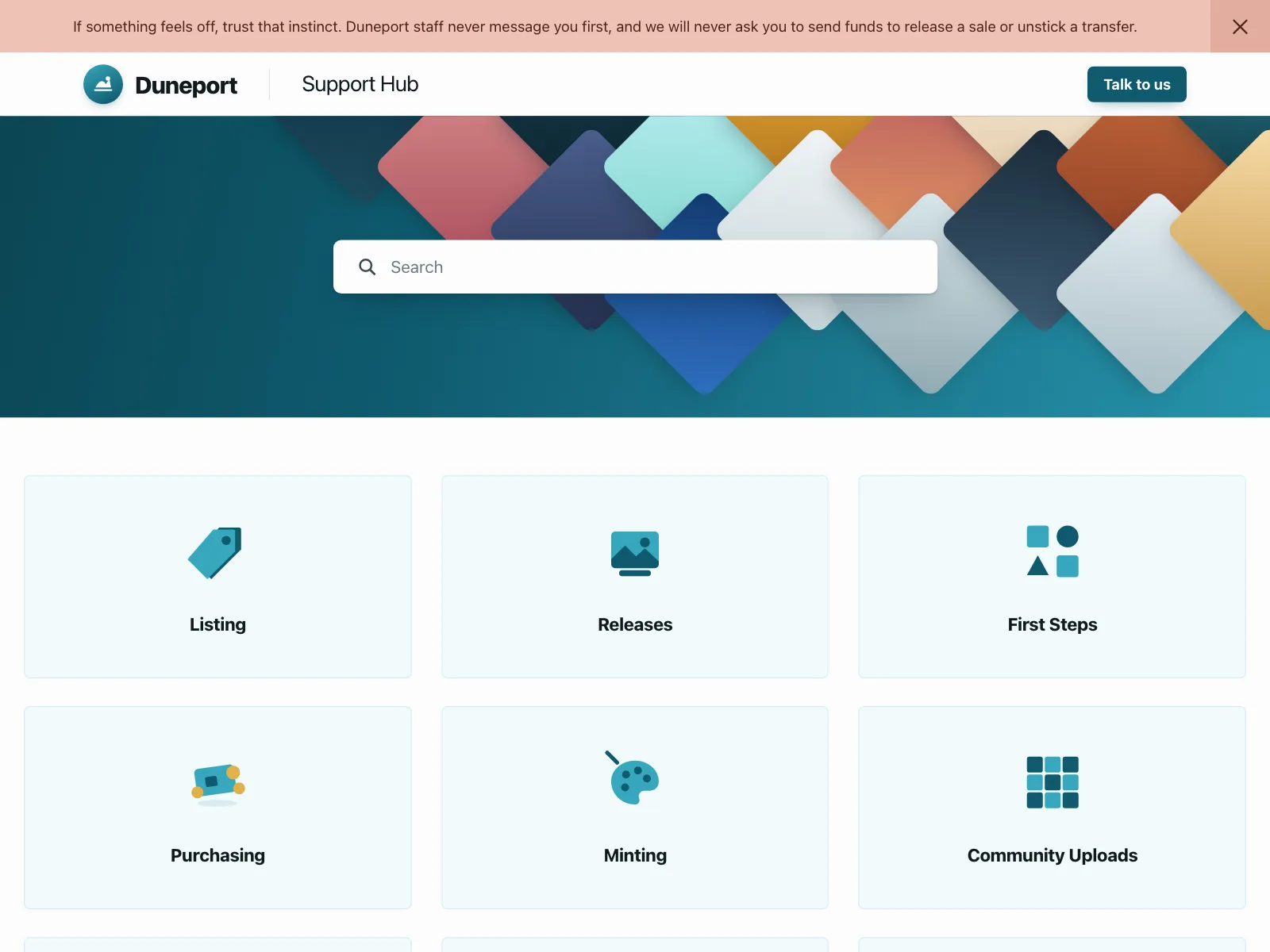Select the Listing category title
This screenshot has width=1270, height=952.
[217, 624]
